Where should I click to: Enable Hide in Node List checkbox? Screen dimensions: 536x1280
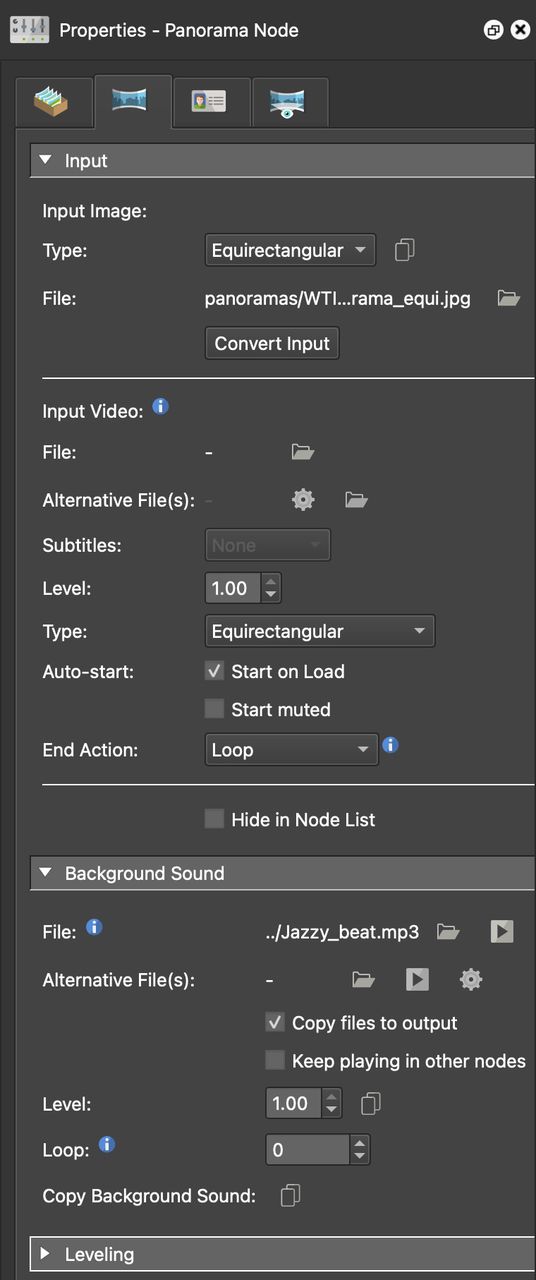click(x=214, y=819)
